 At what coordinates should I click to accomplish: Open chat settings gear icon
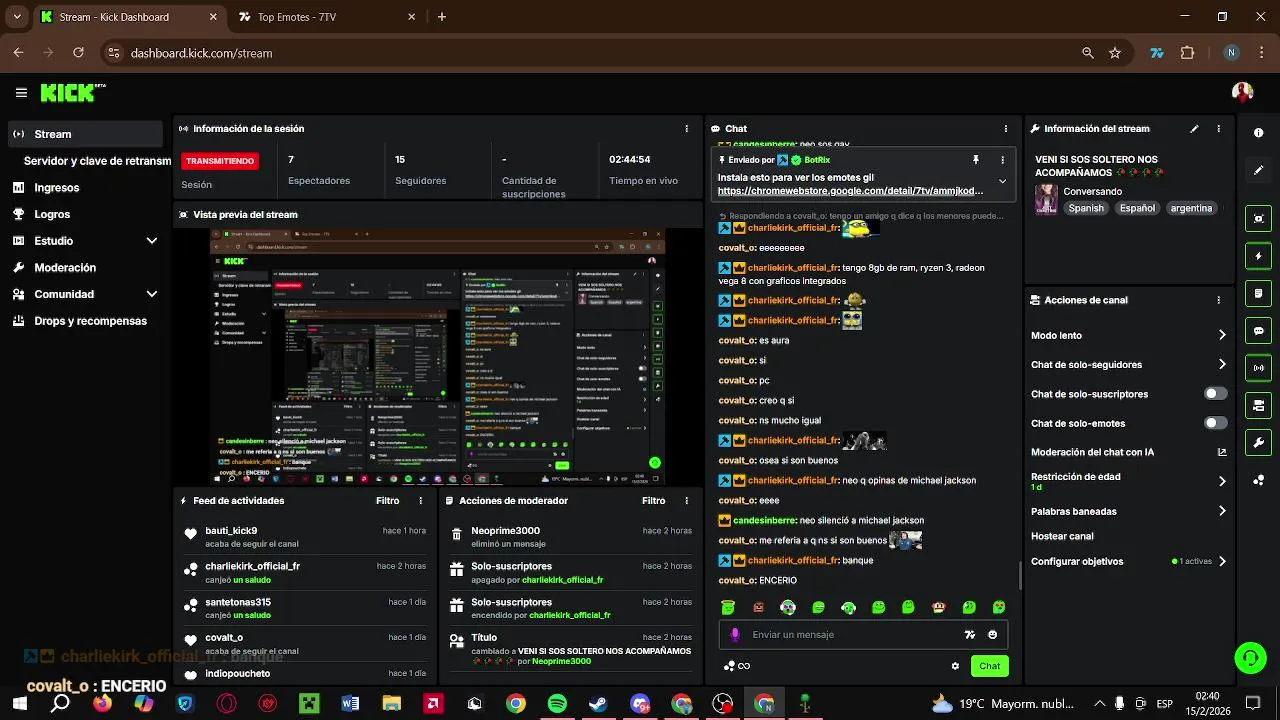[x=955, y=666]
